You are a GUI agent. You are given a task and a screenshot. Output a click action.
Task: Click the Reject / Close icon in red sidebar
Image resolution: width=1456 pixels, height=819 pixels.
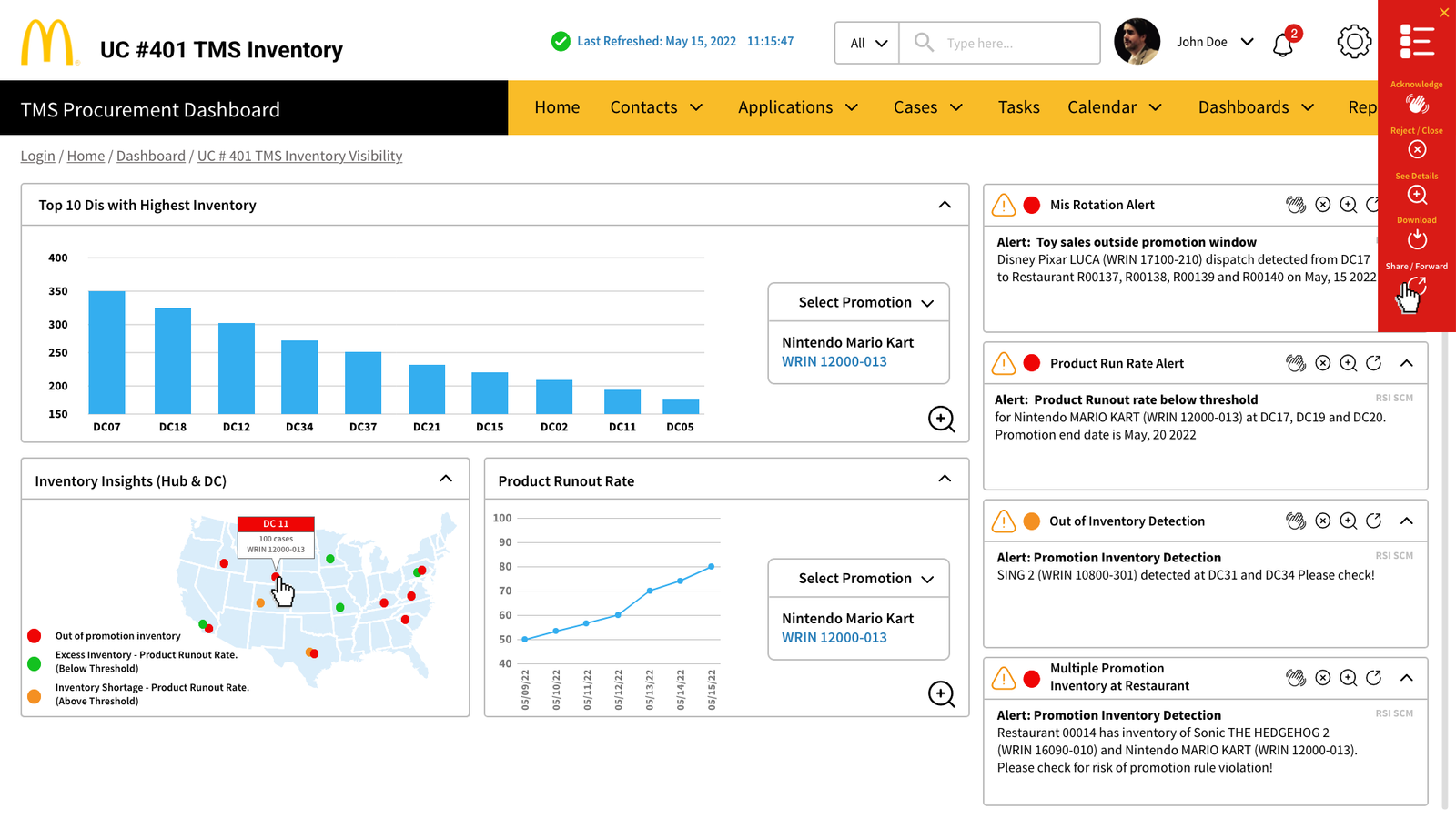coord(1417,149)
